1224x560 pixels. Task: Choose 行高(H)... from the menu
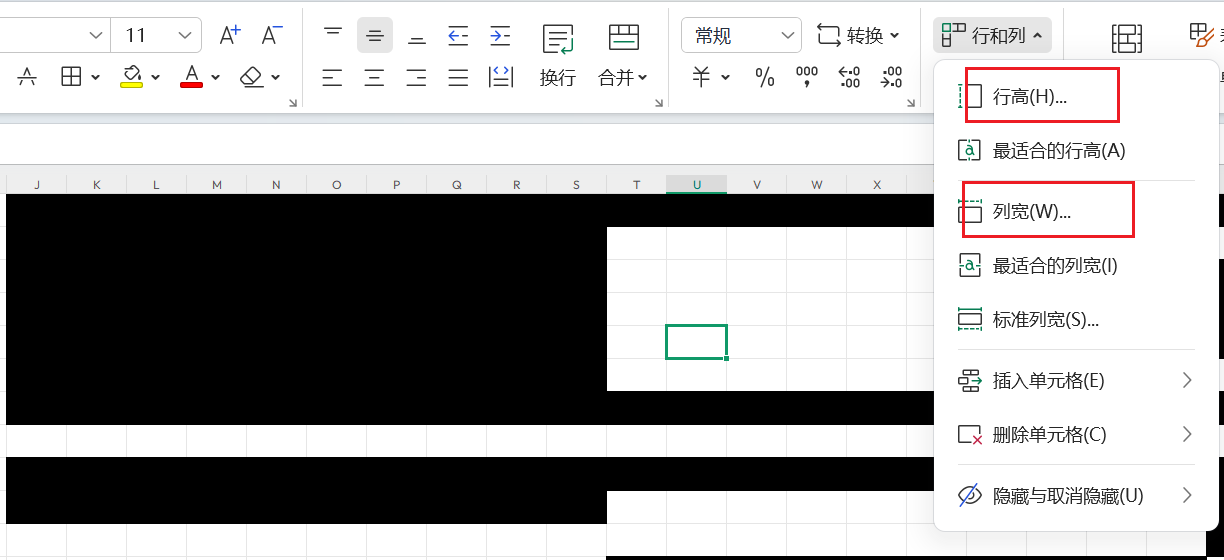point(1029,97)
